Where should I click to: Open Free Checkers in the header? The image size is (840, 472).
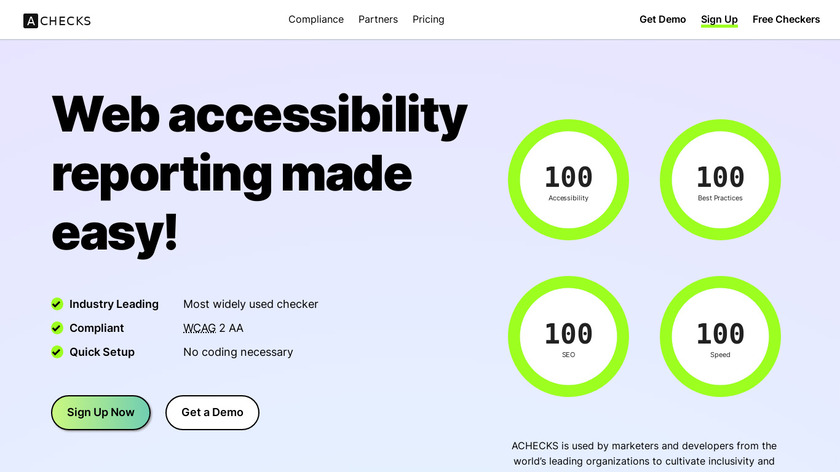pyautogui.click(x=786, y=20)
